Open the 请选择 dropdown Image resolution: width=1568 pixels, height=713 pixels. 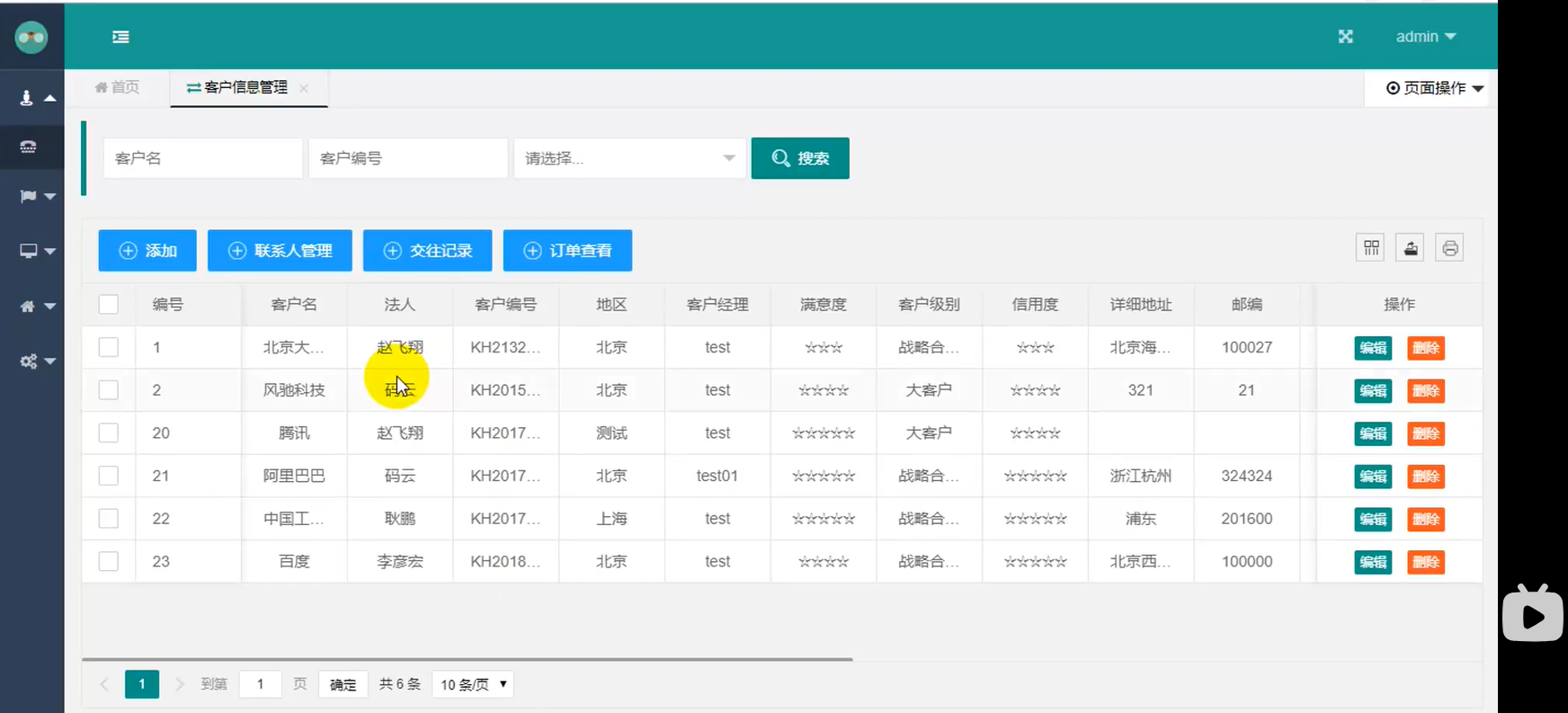click(x=629, y=158)
